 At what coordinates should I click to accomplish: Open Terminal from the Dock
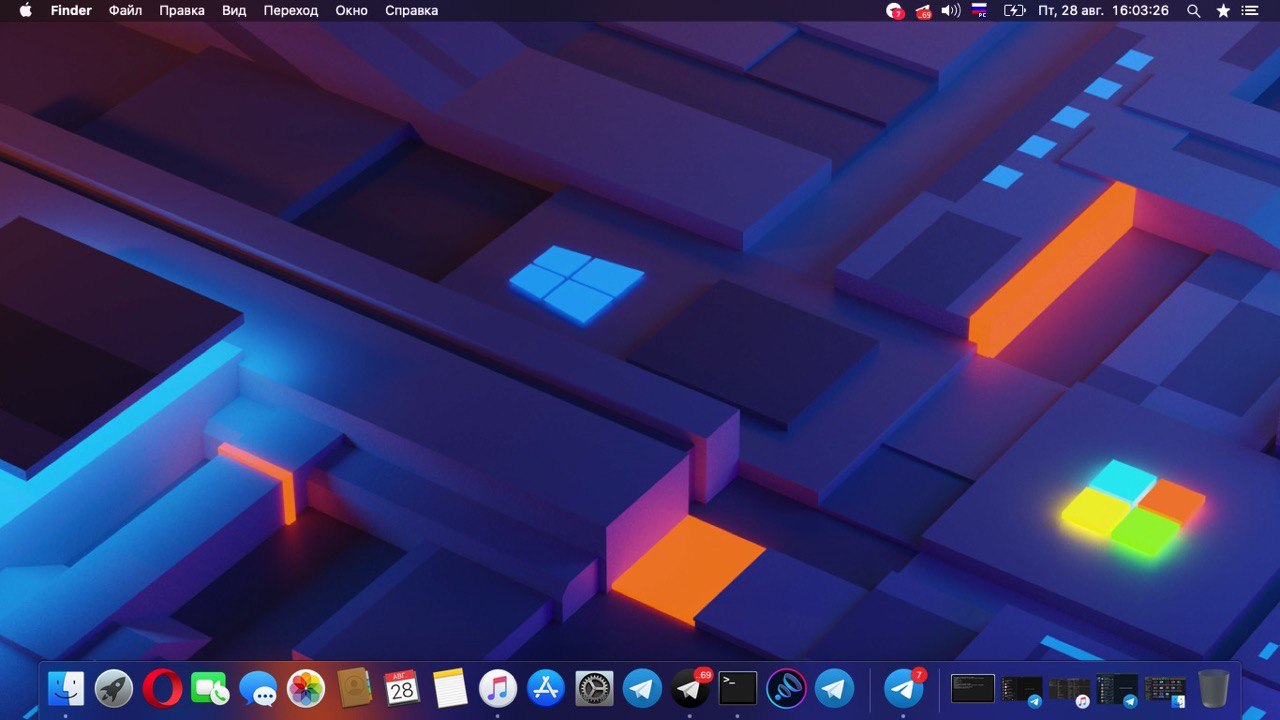click(x=738, y=688)
